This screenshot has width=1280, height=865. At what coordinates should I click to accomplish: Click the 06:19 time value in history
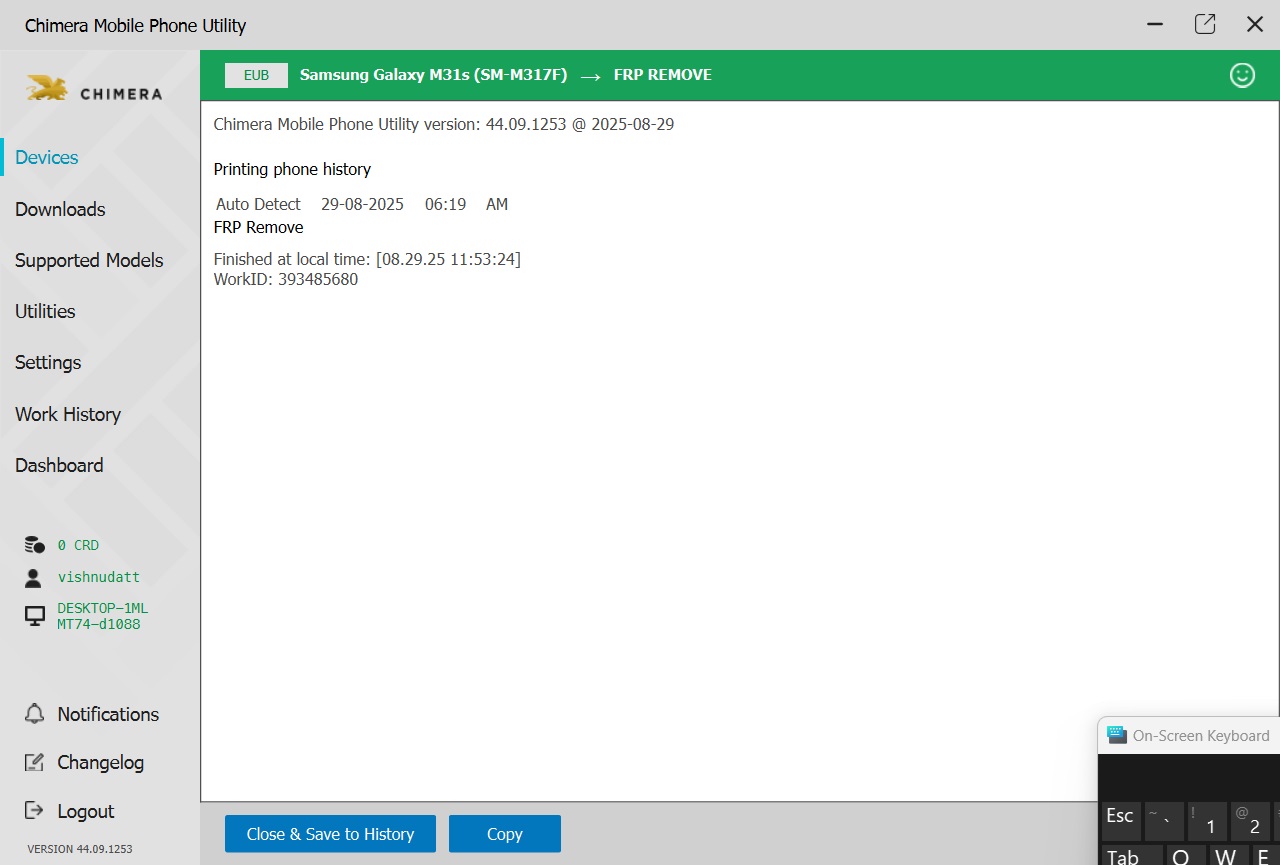tap(446, 204)
